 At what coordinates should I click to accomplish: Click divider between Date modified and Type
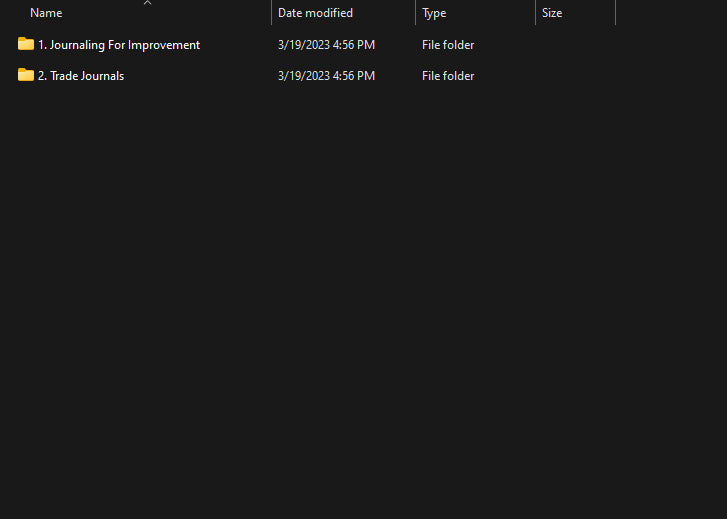[415, 13]
